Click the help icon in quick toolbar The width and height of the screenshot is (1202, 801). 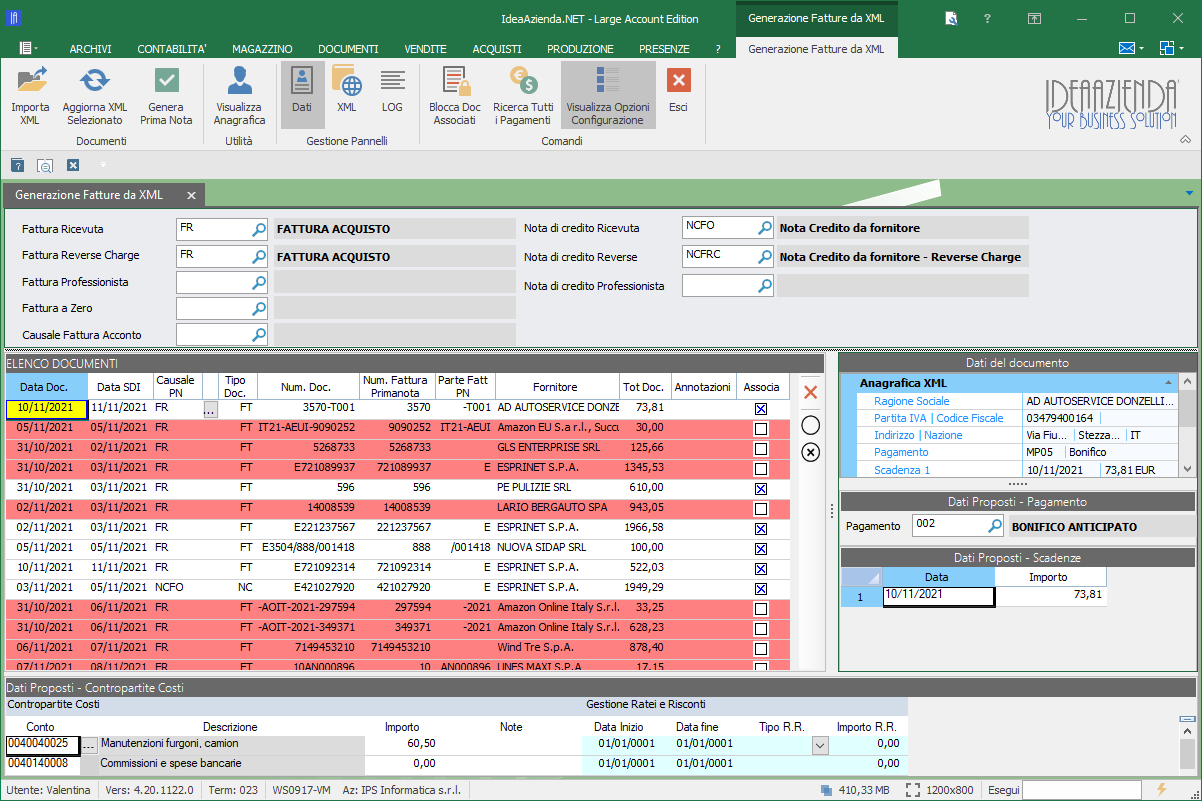click(x=17, y=165)
